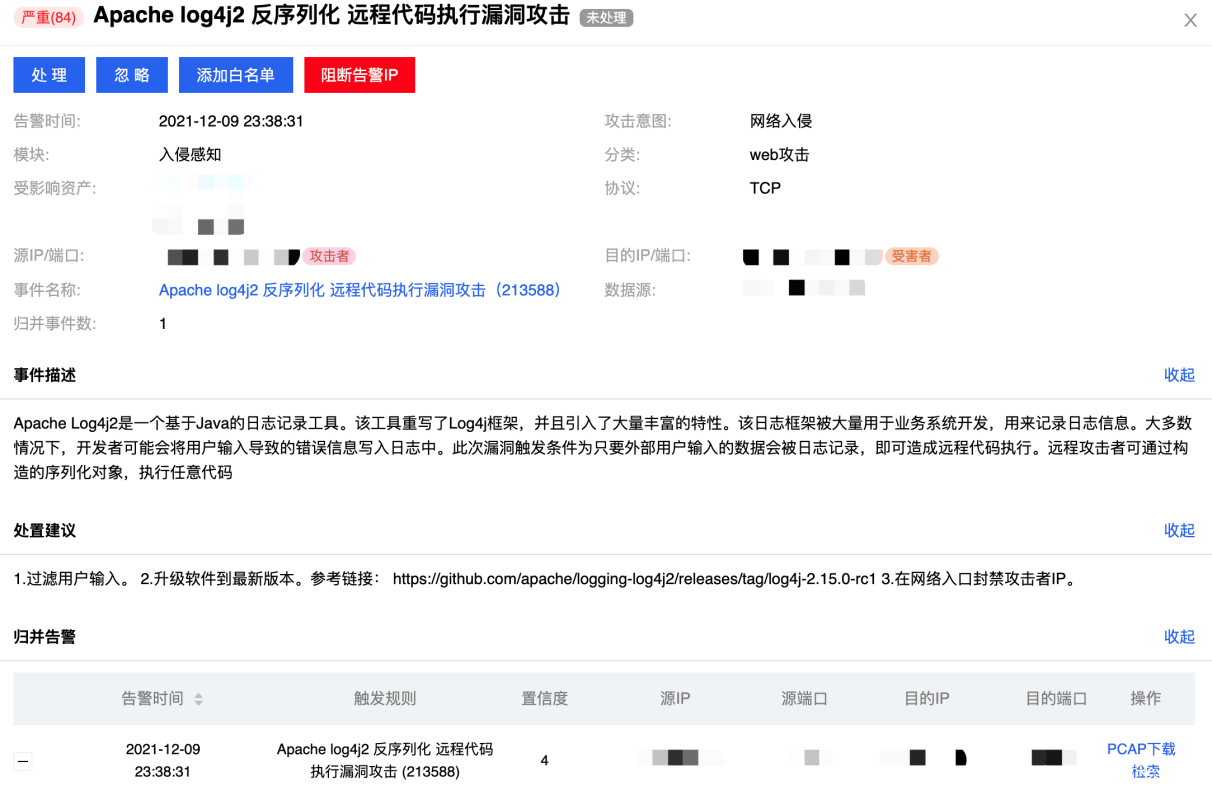Click the 置信度 column header
1212x790 pixels.
point(544,698)
